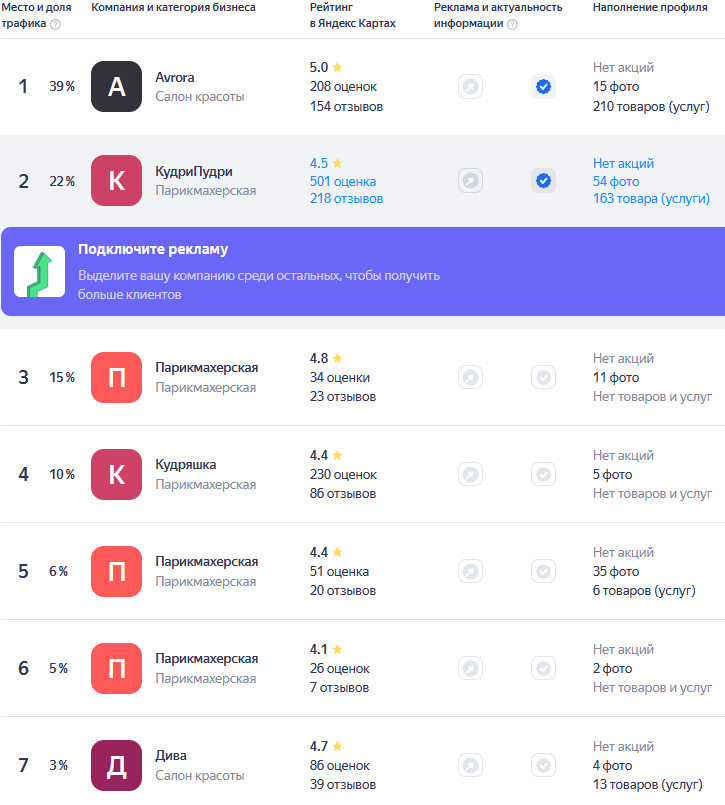This screenshot has width=725, height=805.
Task: Click the blue verified checkmark for Avrora
Action: coord(543,87)
